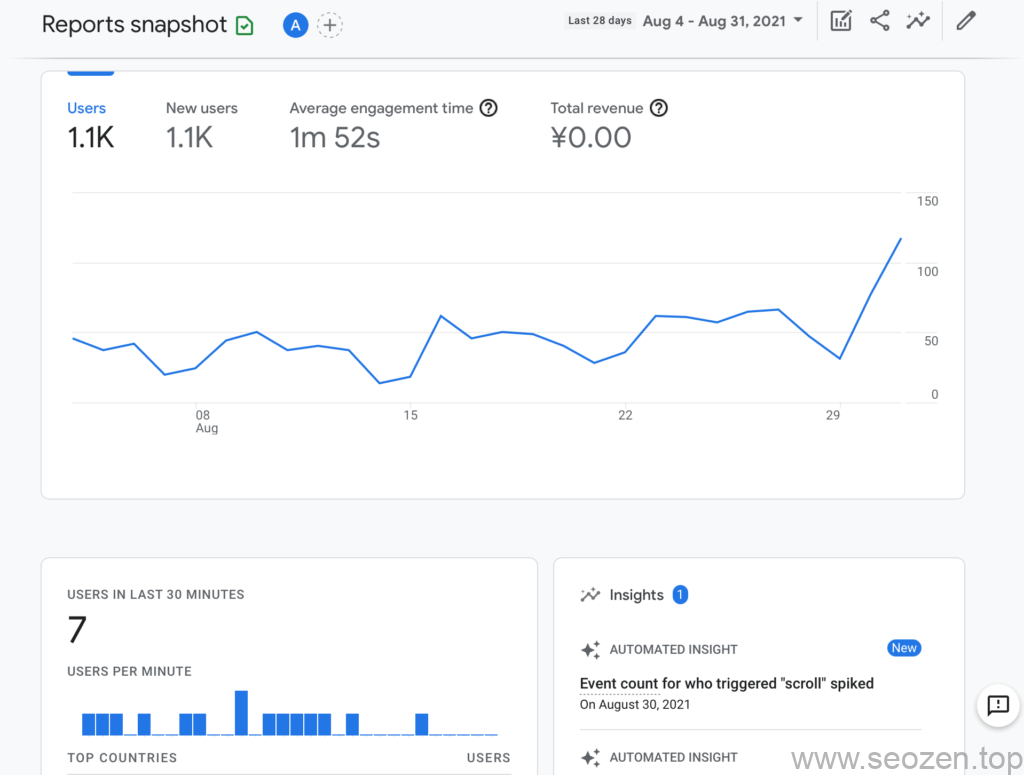Open help for Average engagement time

[488, 108]
